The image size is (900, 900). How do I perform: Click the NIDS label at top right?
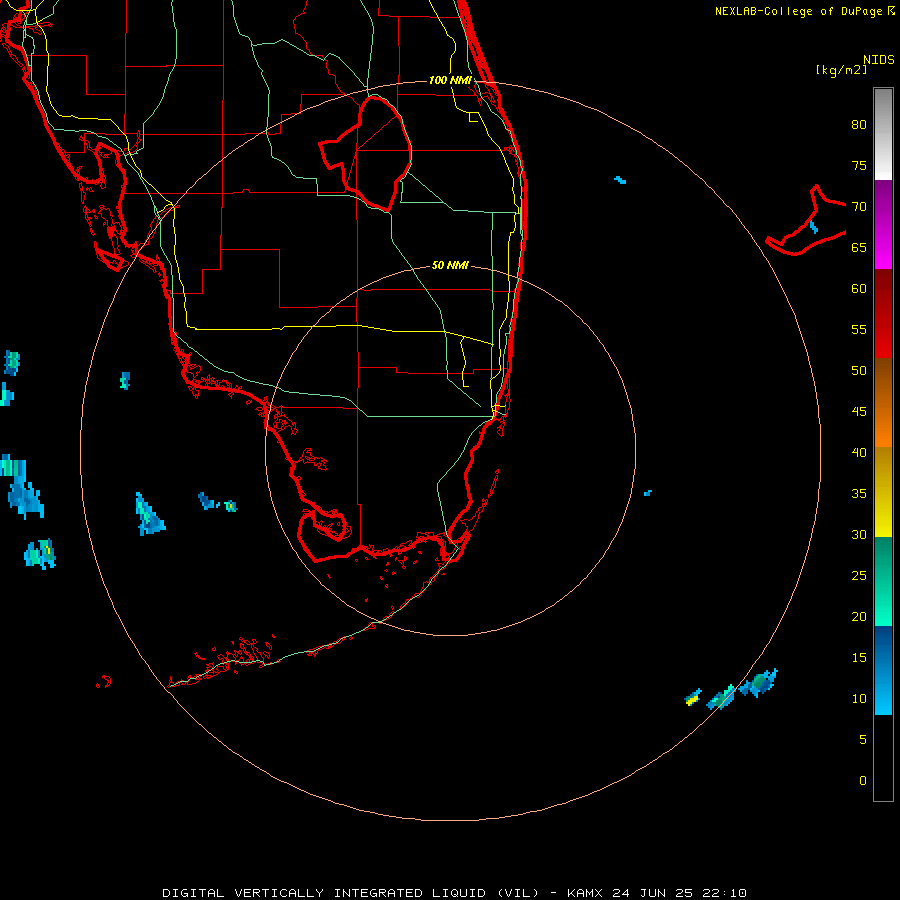click(879, 60)
